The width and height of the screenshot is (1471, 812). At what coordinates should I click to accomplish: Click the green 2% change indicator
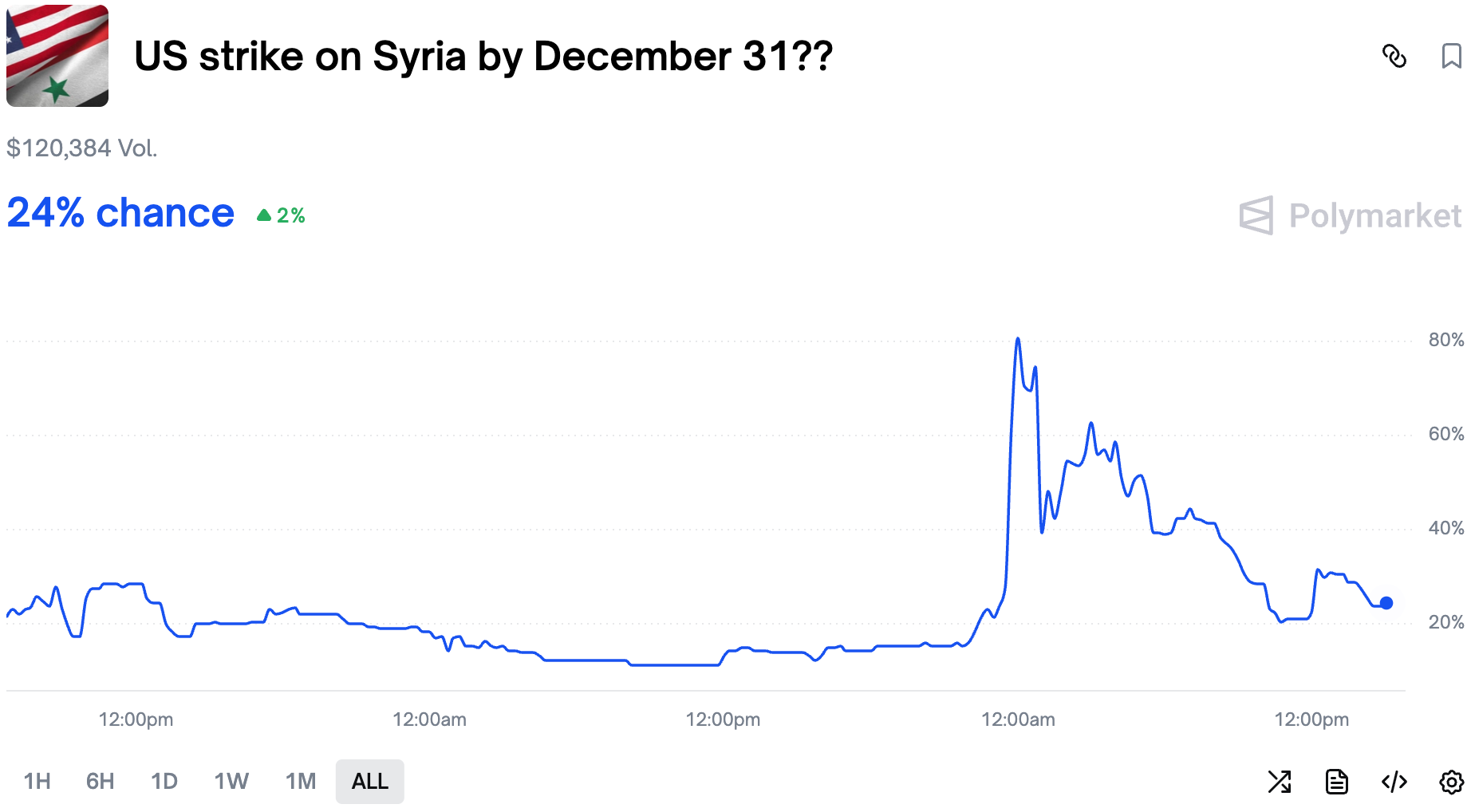(282, 215)
